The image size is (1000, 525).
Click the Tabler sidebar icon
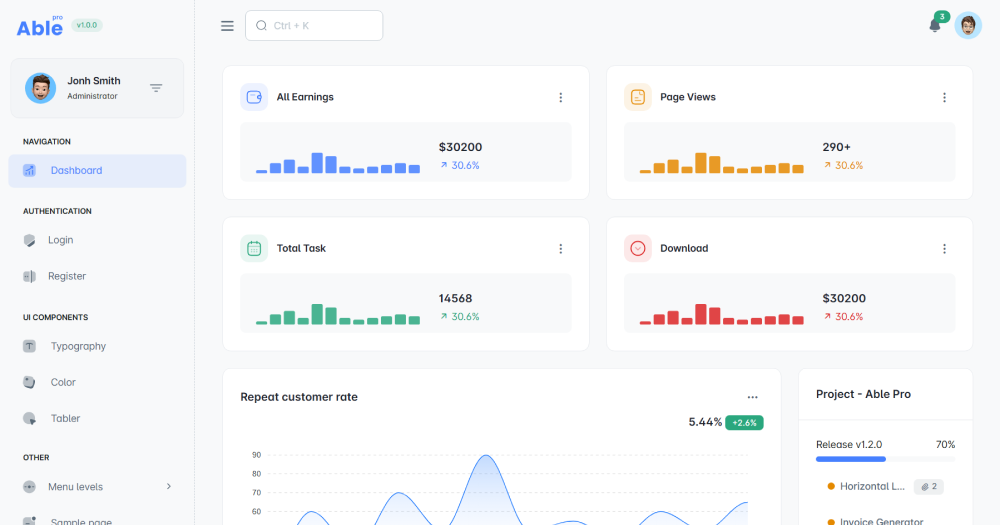(x=29, y=418)
